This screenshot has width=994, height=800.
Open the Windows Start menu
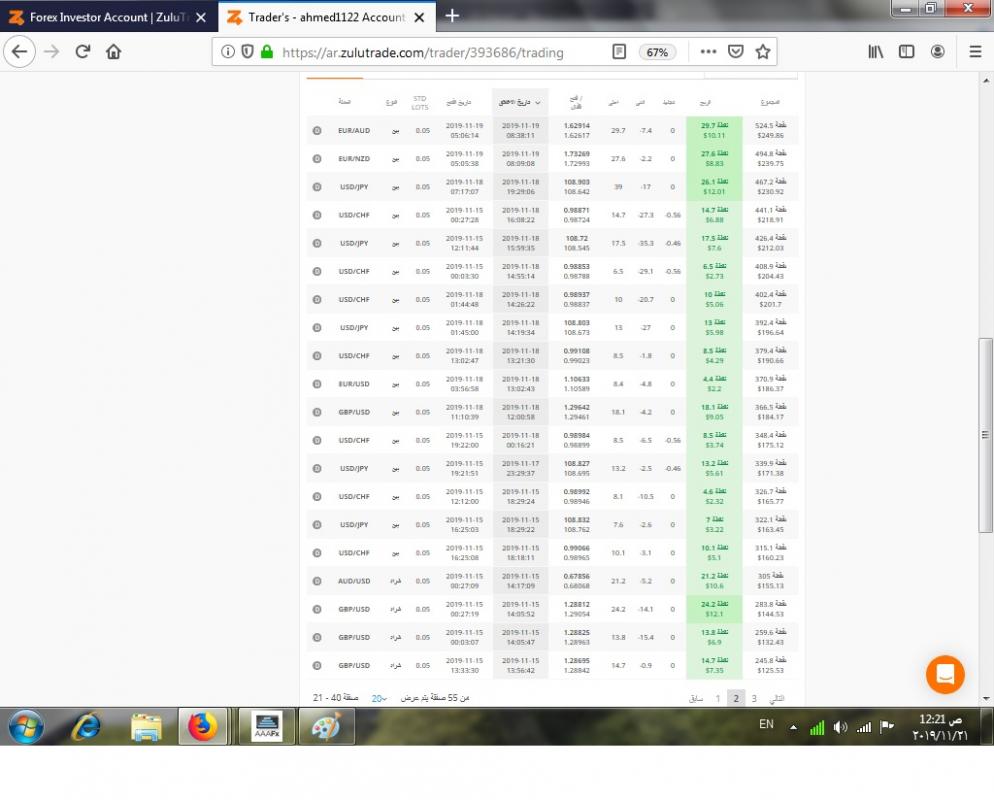pos(25,726)
